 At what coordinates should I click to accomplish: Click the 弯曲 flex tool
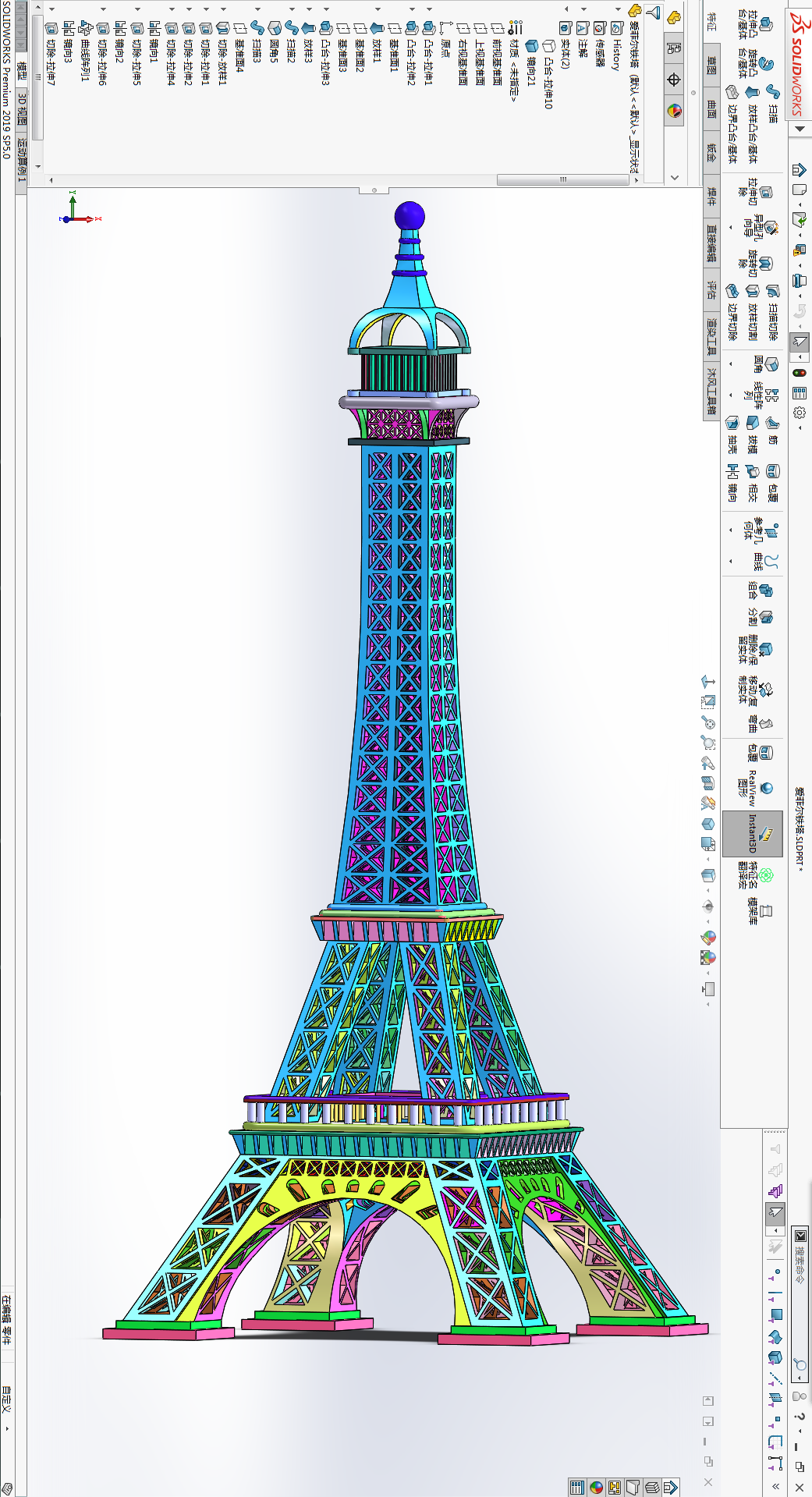(760, 724)
